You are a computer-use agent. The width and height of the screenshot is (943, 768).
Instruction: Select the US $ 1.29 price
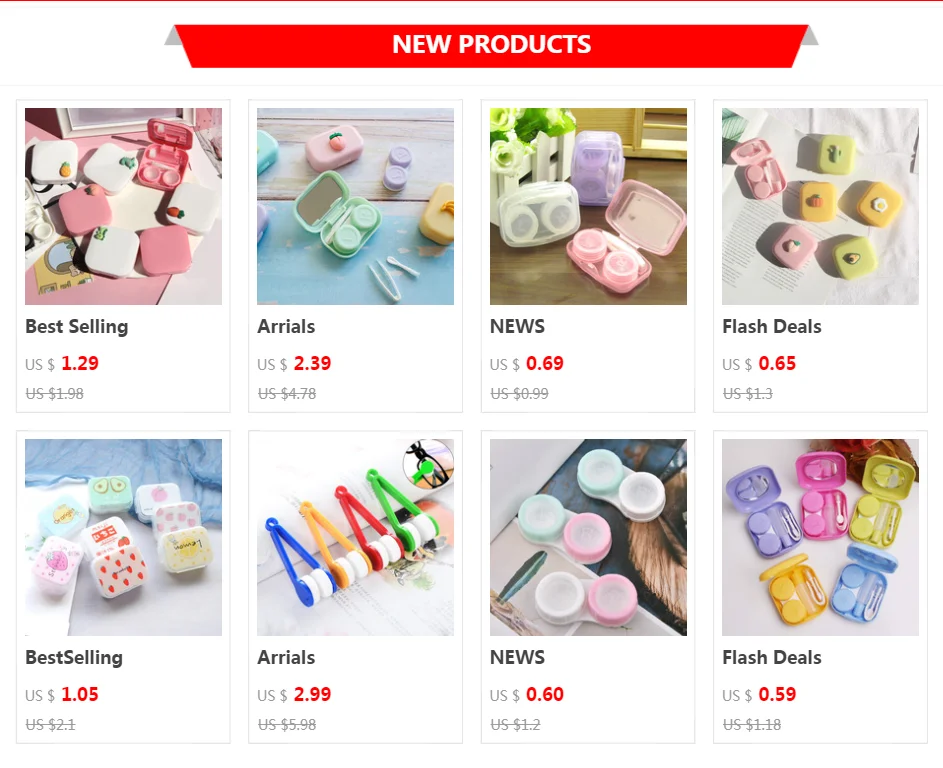(x=62, y=364)
